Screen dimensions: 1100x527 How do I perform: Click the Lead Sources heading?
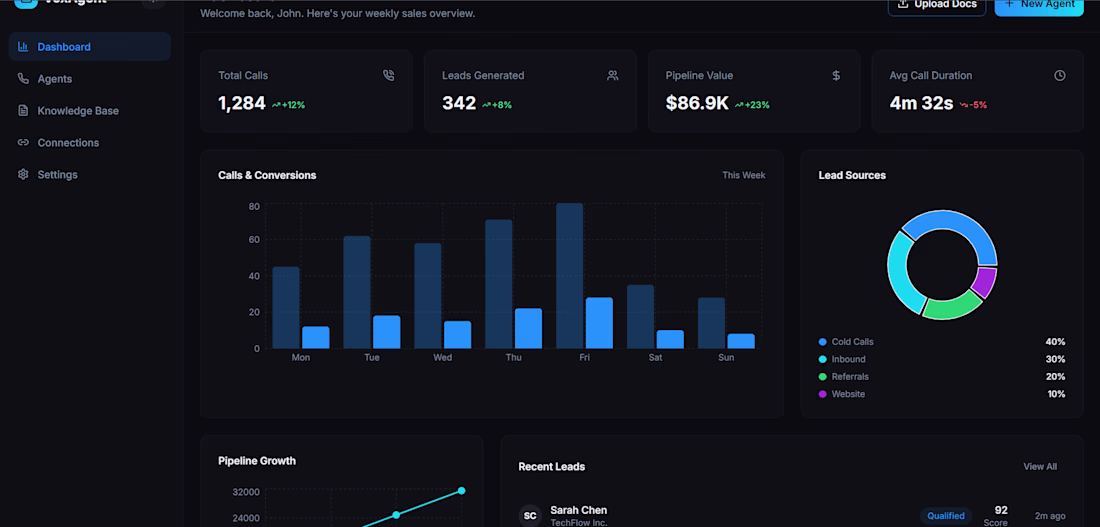click(852, 175)
